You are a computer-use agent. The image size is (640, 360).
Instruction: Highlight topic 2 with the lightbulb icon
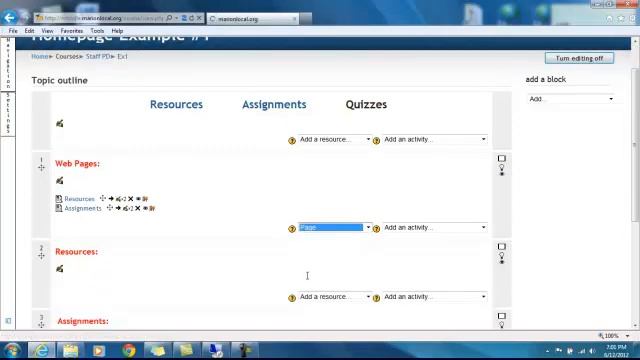click(502, 255)
